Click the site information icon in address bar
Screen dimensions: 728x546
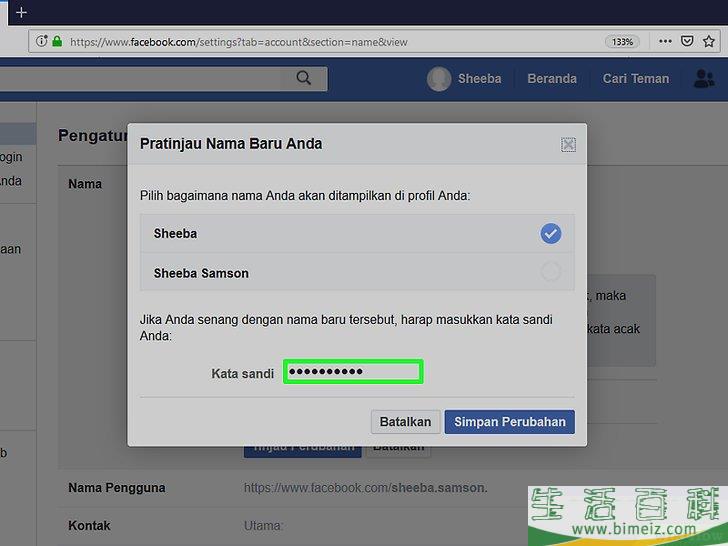[x=41, y=41]
